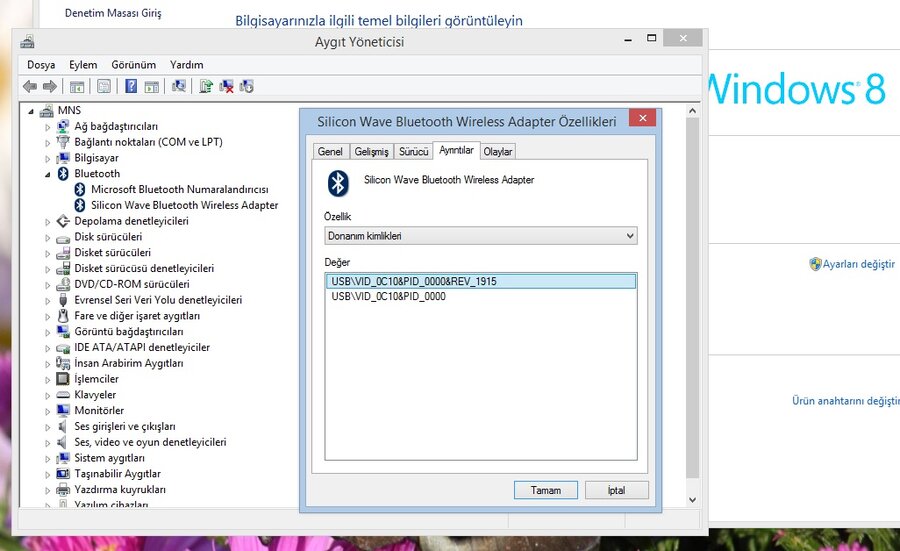
Task: Open the Eylem menu
Action: tap(83, 65)
